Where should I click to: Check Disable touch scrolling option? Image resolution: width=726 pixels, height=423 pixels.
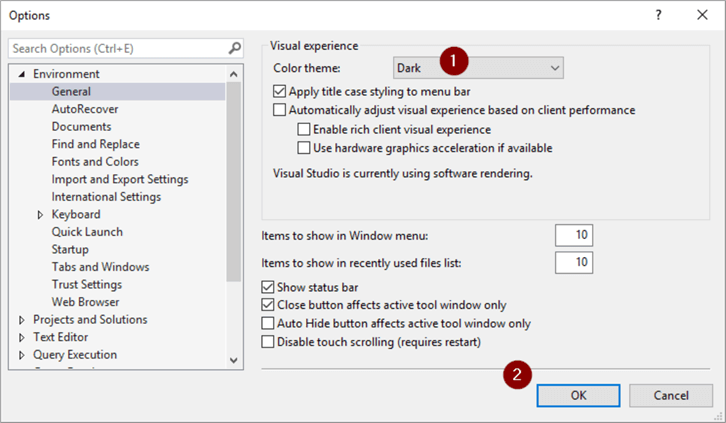pos(267,342)
